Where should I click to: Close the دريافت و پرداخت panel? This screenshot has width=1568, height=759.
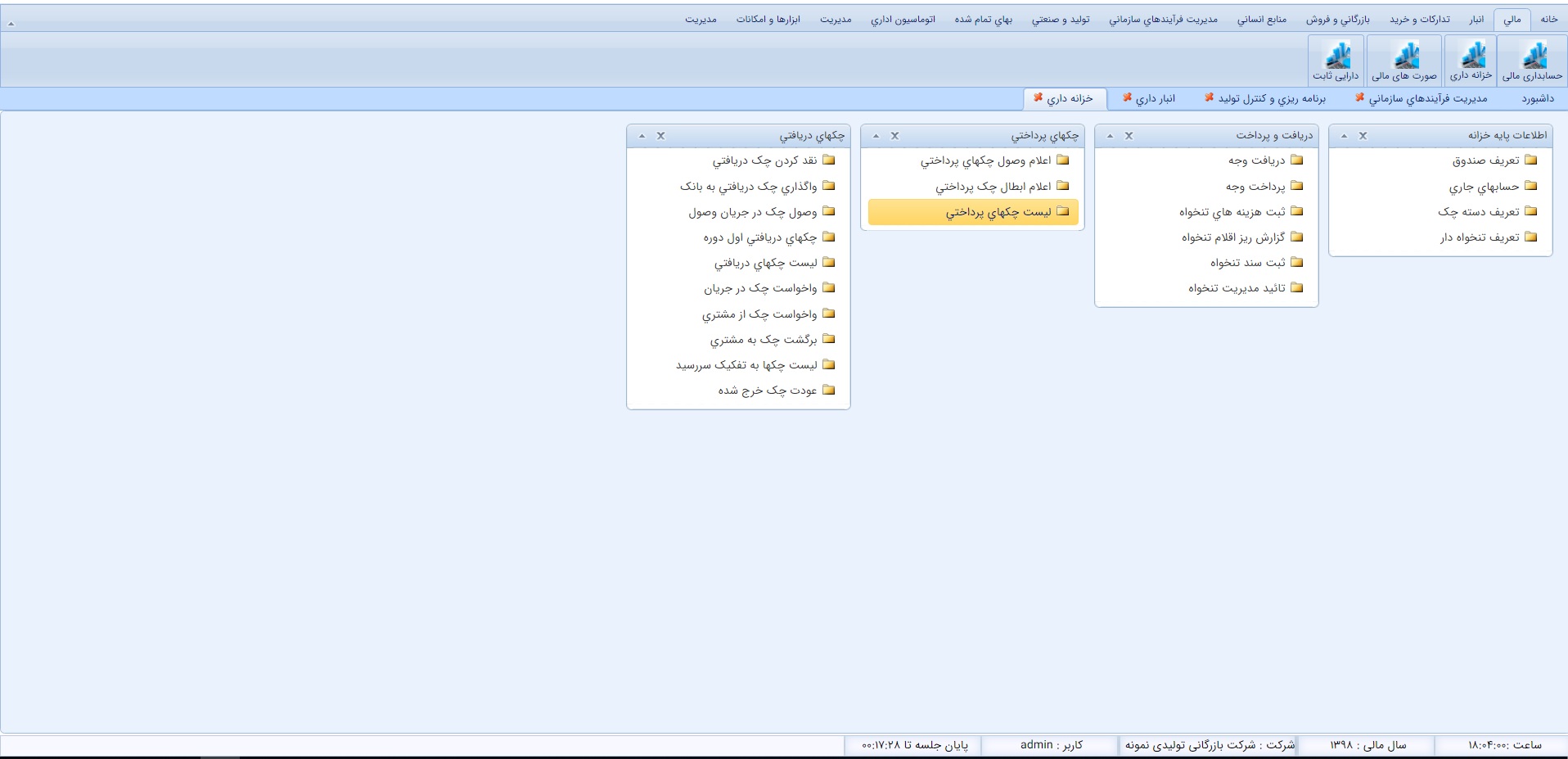(1129, 136)
